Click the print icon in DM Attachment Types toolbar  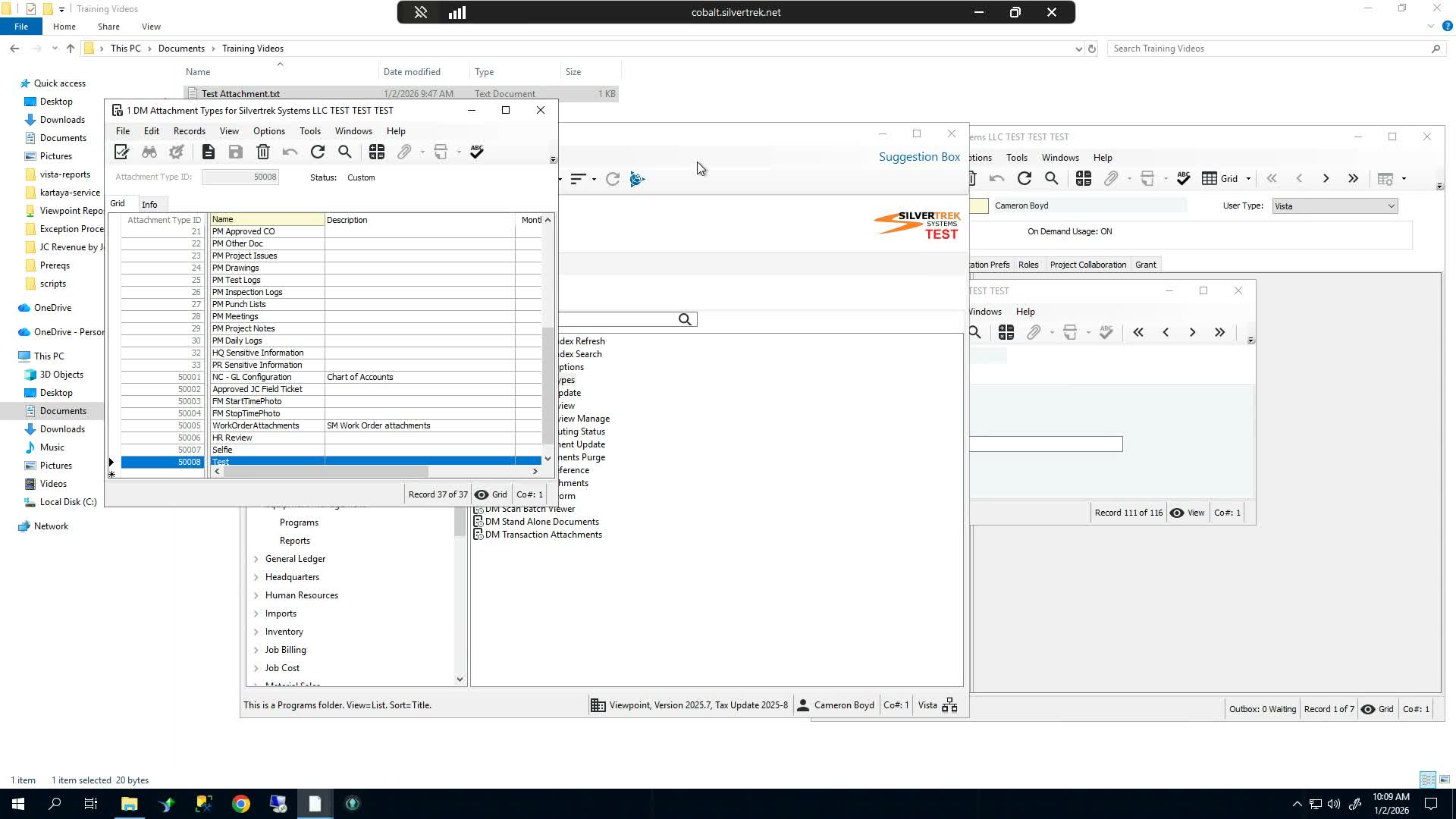coord(441,152)
